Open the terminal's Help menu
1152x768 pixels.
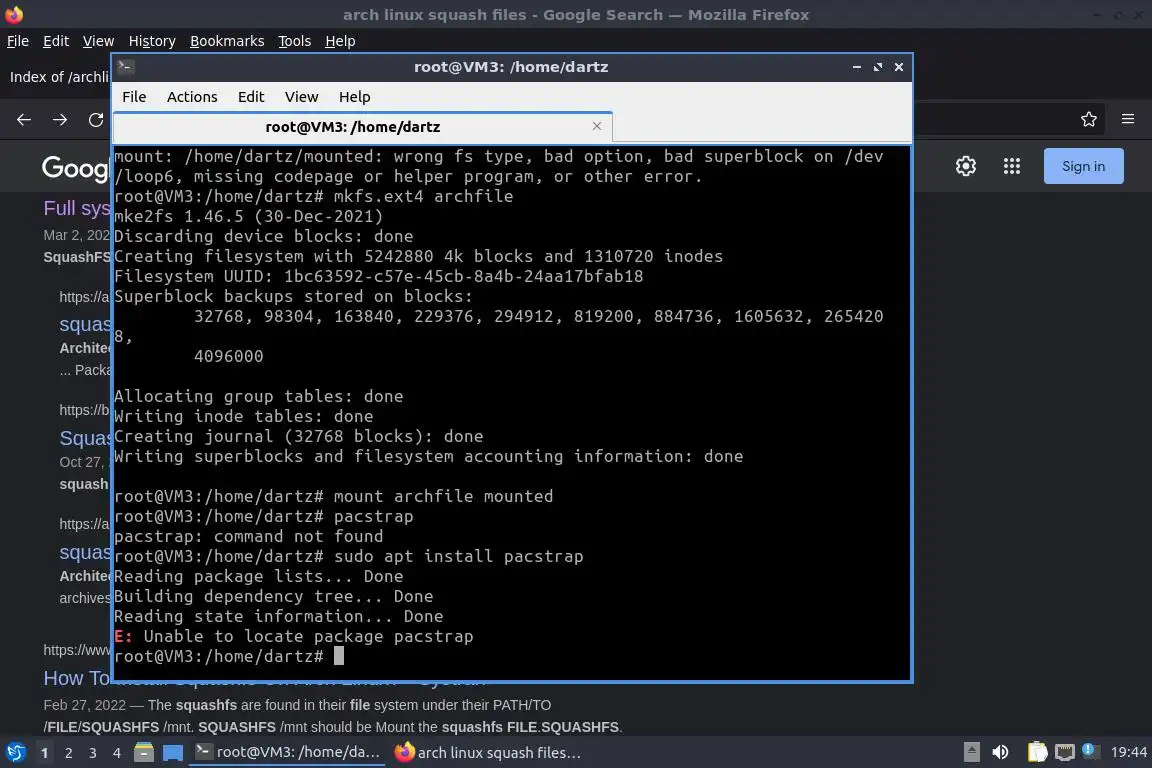(354, 97)
